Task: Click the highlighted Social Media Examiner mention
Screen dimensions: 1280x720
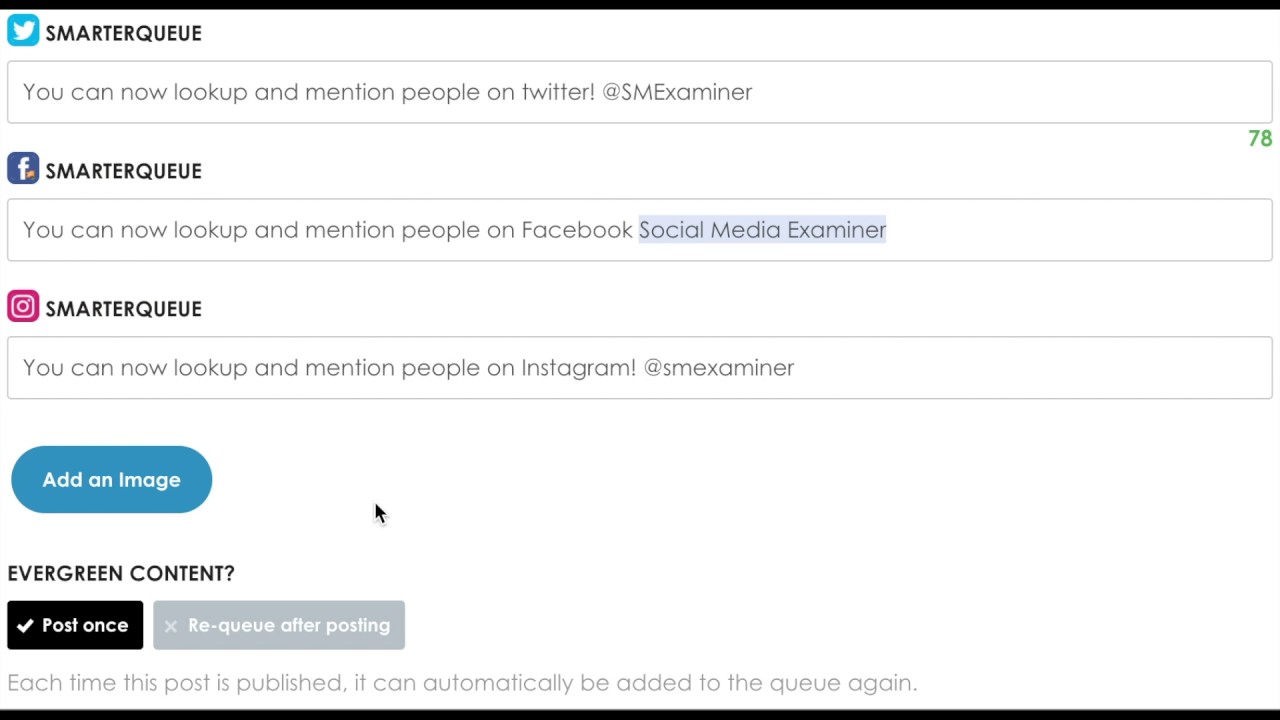Action: coord(762,230)
